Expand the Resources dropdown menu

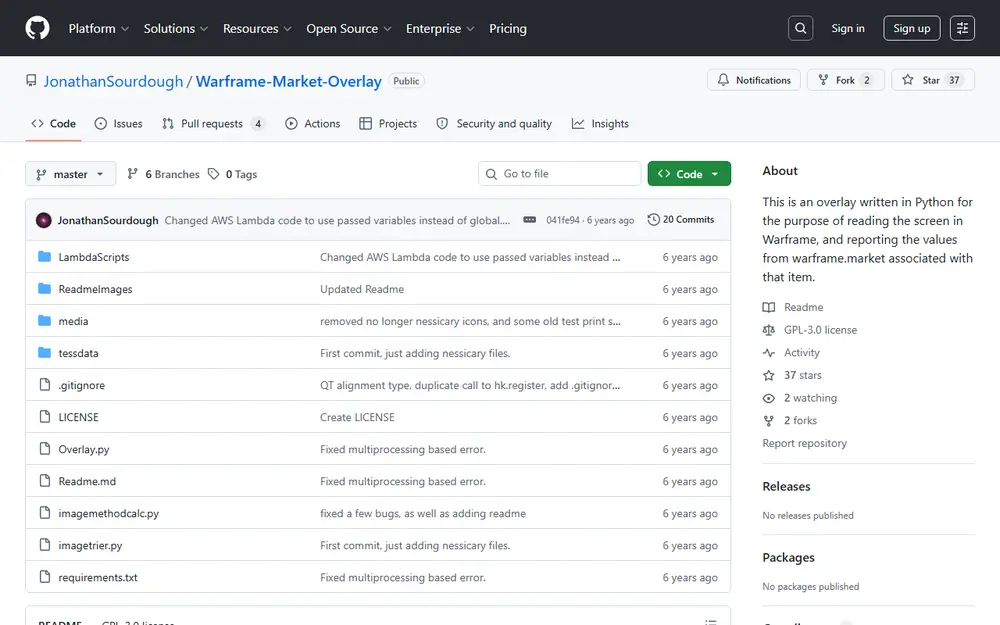257,29
